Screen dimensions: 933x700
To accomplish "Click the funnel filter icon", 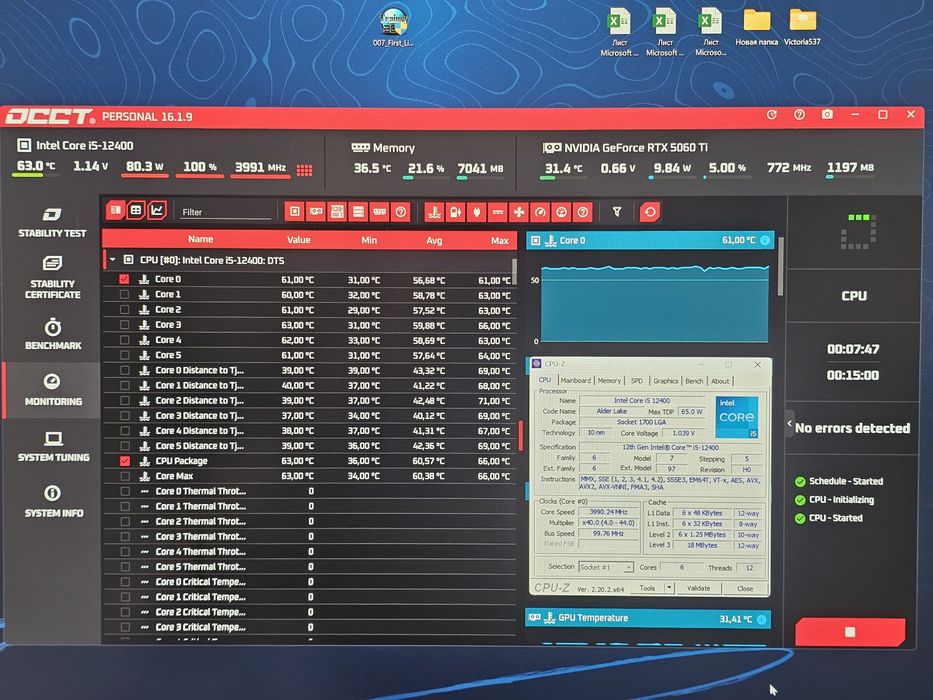I will point(617,212).
